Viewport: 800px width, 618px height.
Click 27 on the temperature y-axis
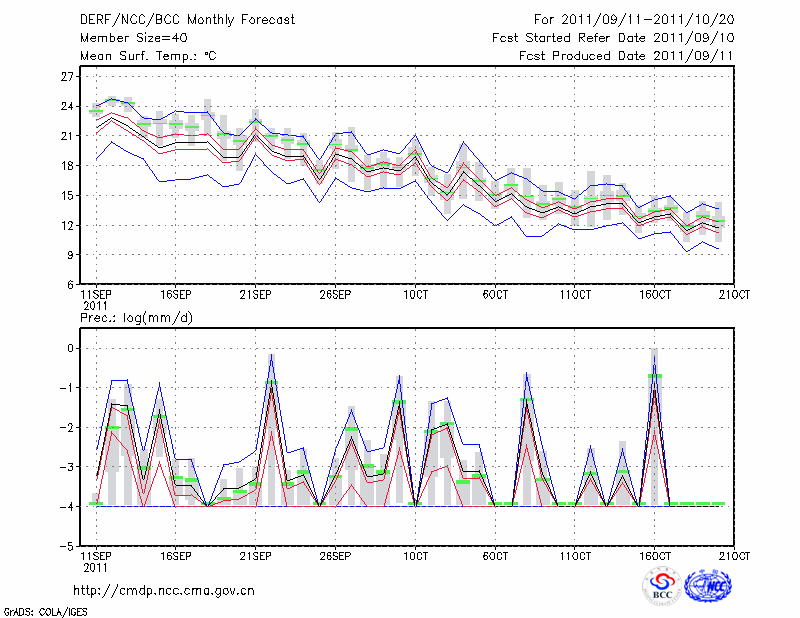point(67,76)
